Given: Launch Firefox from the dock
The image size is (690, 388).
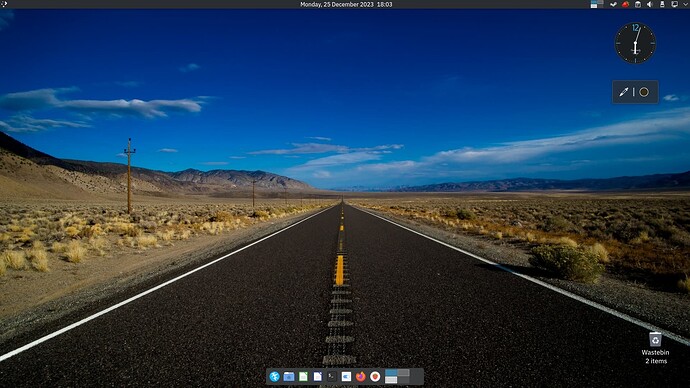Looking at the screenshot, I should (x=361, y=377).
